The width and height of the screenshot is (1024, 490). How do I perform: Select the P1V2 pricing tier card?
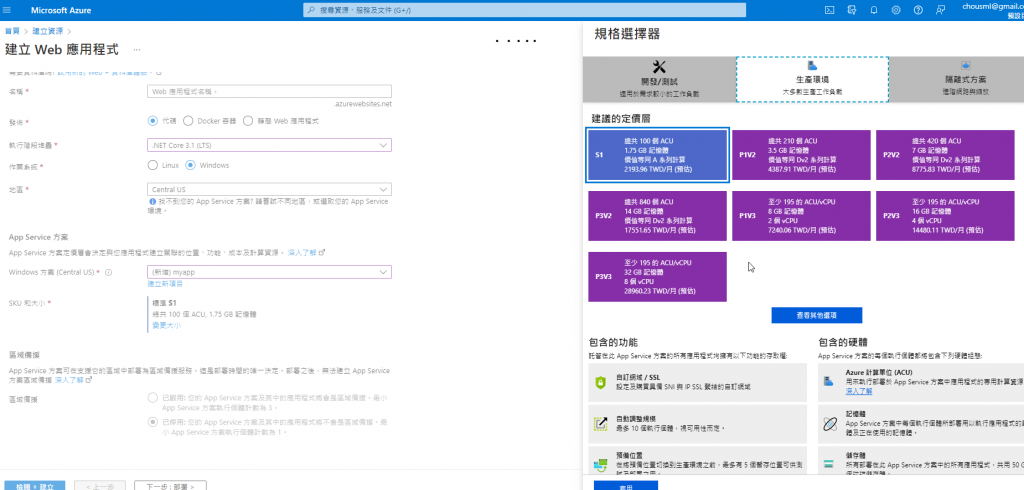click(x=801, y=155)
